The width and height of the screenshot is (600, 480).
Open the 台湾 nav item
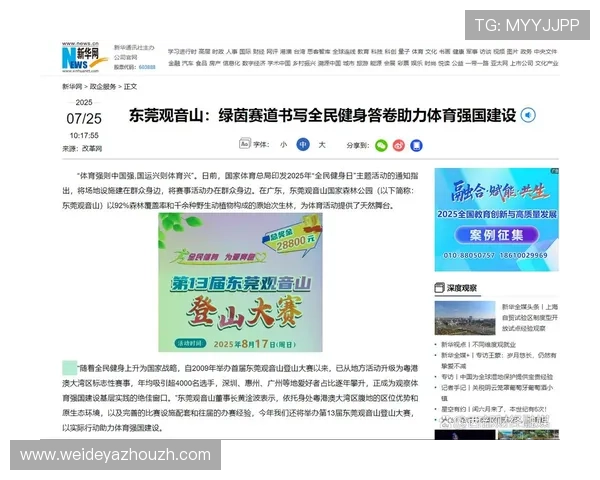click(x=299, y=52)
